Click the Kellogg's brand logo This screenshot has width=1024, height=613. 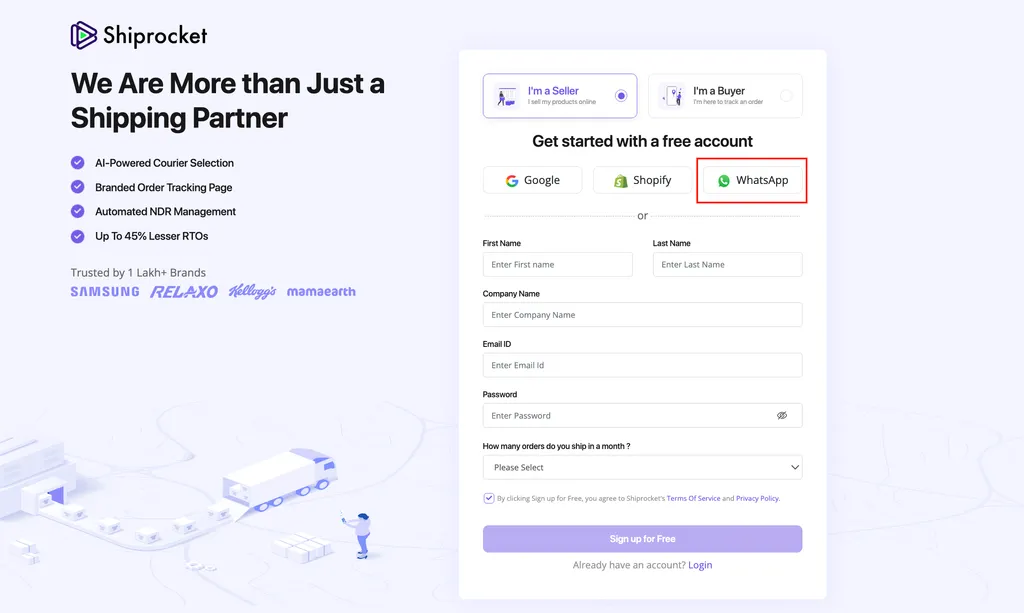click(x=252, y=292)
